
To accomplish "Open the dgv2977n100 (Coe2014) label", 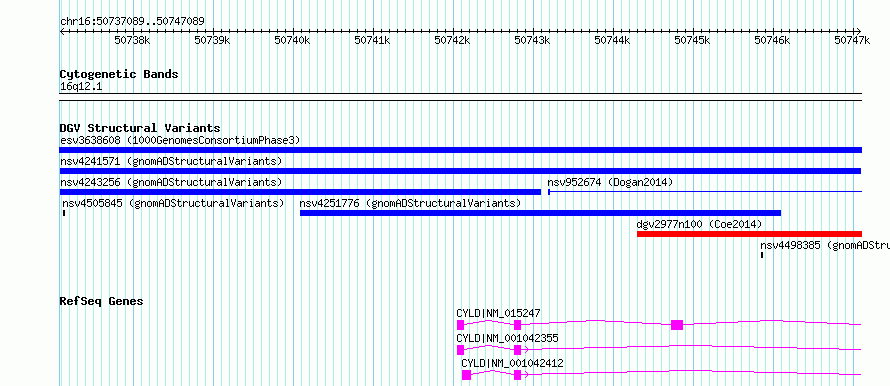I will [x=699, y=224].
